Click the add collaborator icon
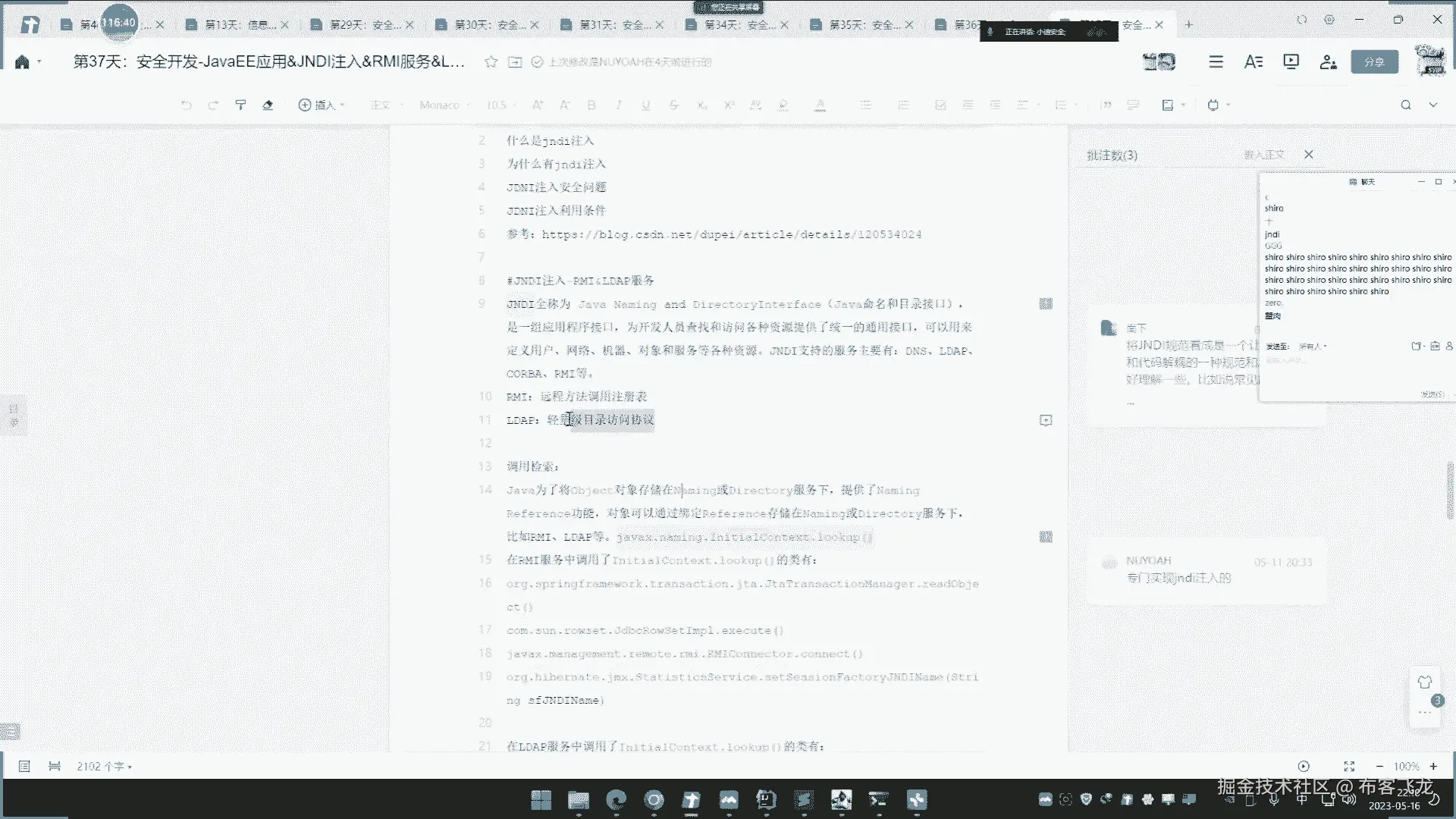The image size is (1456, 819). (x=1328, y=62)
